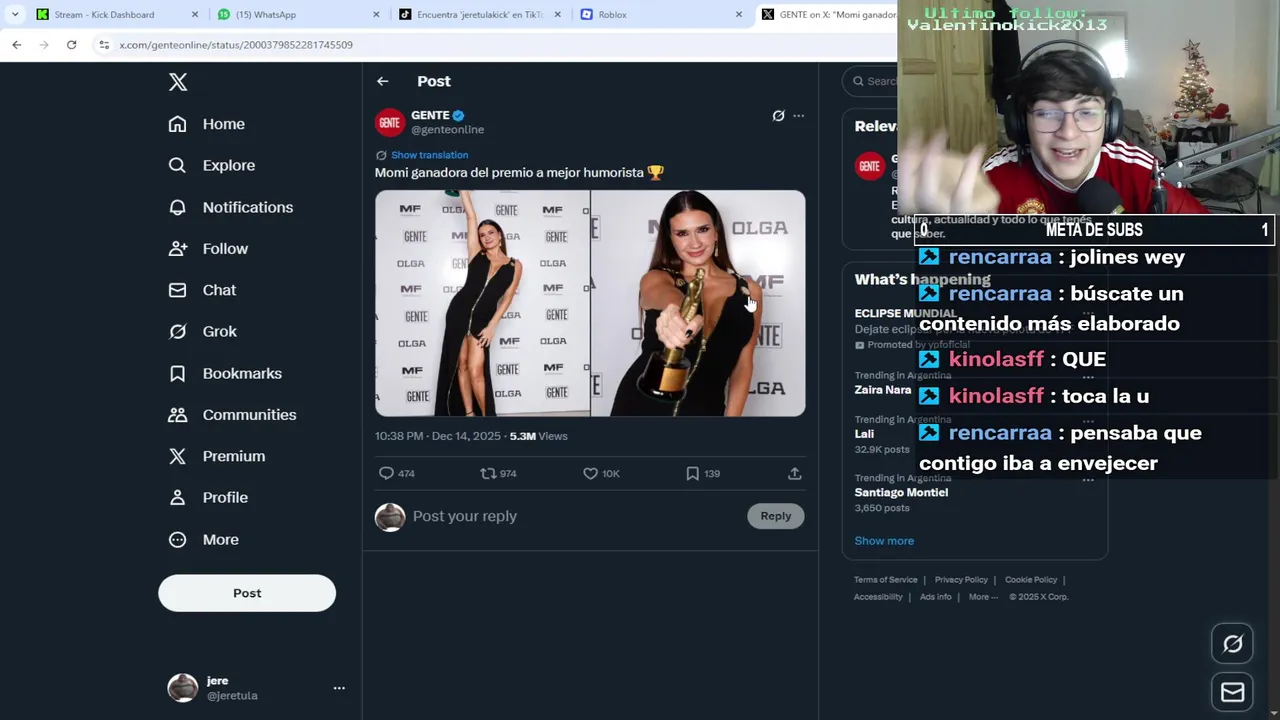This screenshot has width=1280, height=720.
Task: Click the address bar URL
Action: [x=236, y=45]
